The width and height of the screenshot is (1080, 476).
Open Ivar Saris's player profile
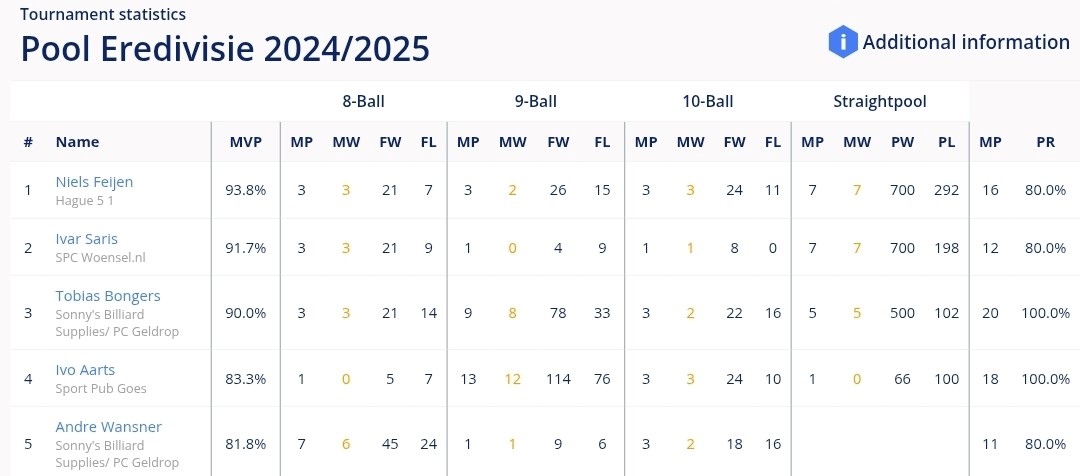(x=87, y=239)
